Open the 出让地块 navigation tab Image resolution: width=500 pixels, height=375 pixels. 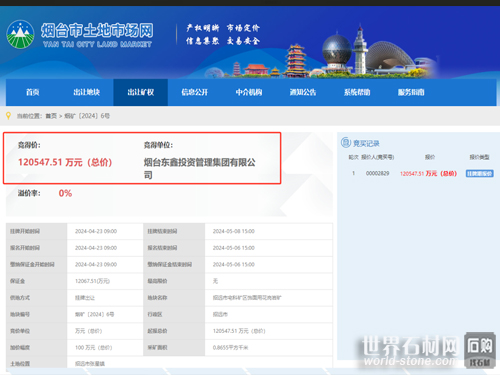coord(87,92)
